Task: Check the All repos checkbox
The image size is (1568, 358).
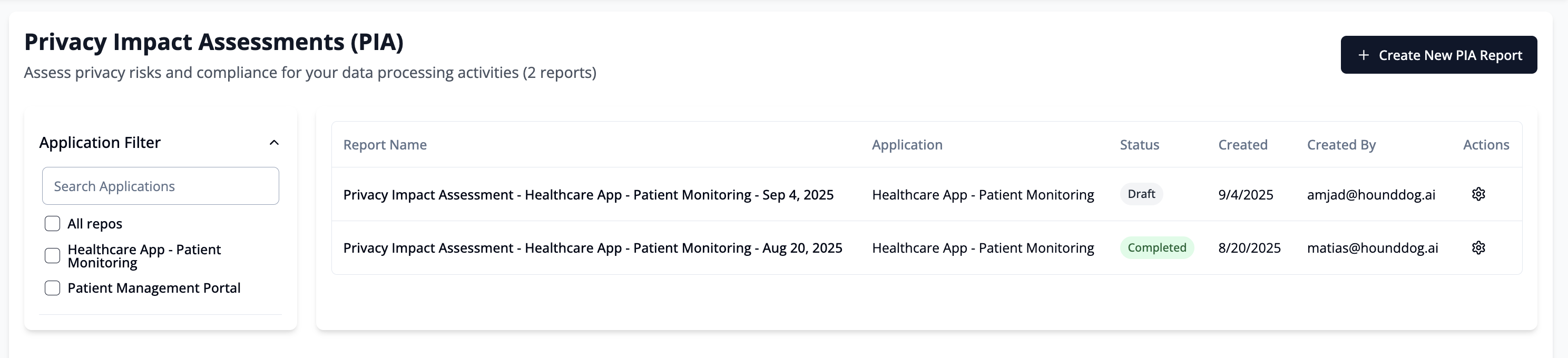Action: point(53,224)
